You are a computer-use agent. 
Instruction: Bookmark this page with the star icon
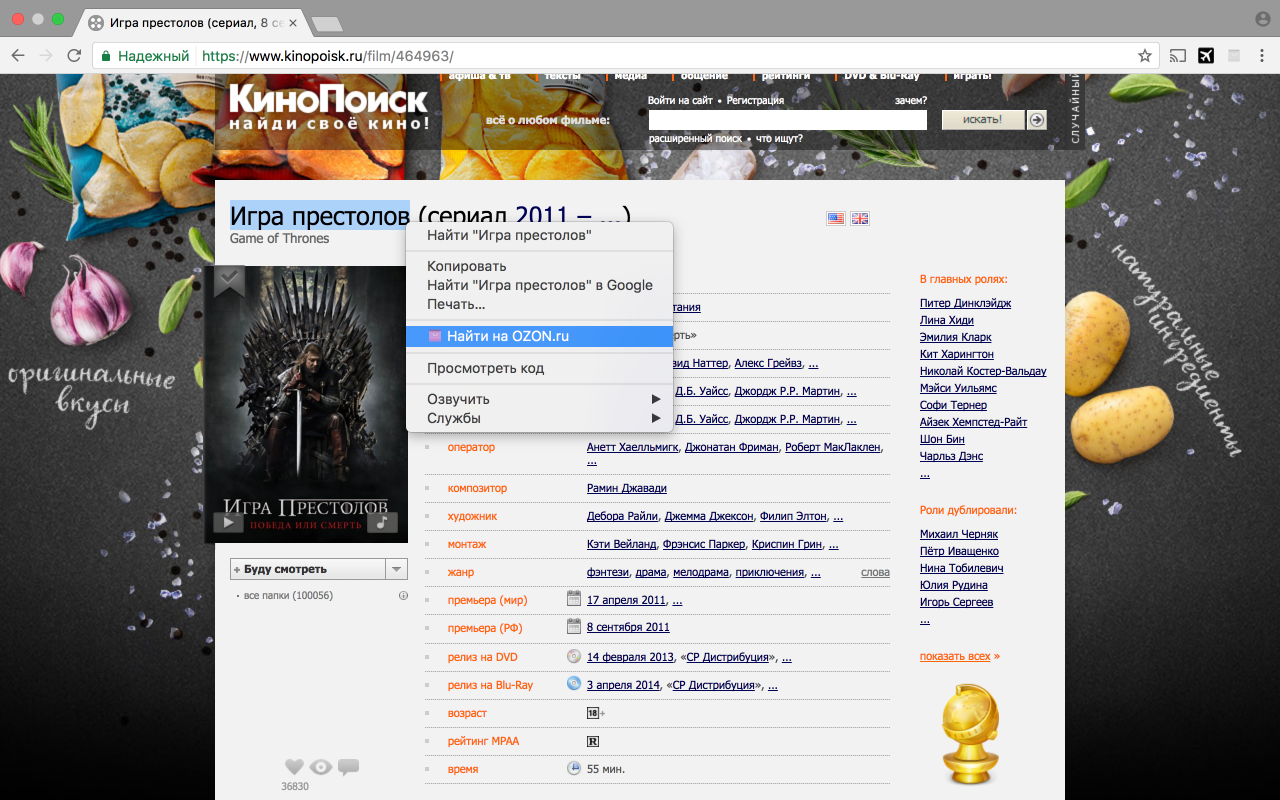click(x=1145, y=56)
